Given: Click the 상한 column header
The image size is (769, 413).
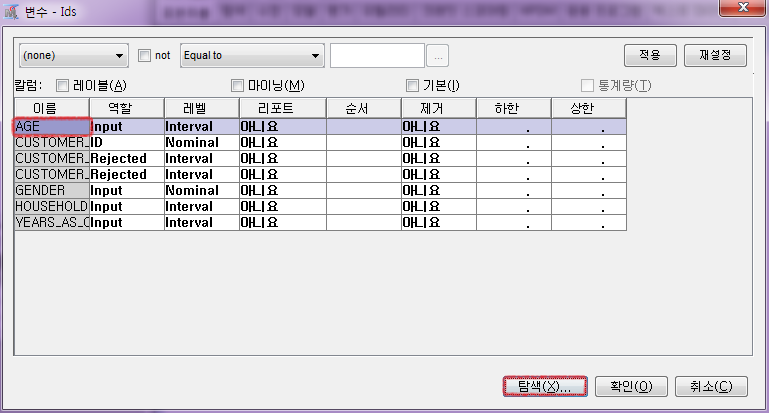Looking at the screenshot, I should (589, 108).
